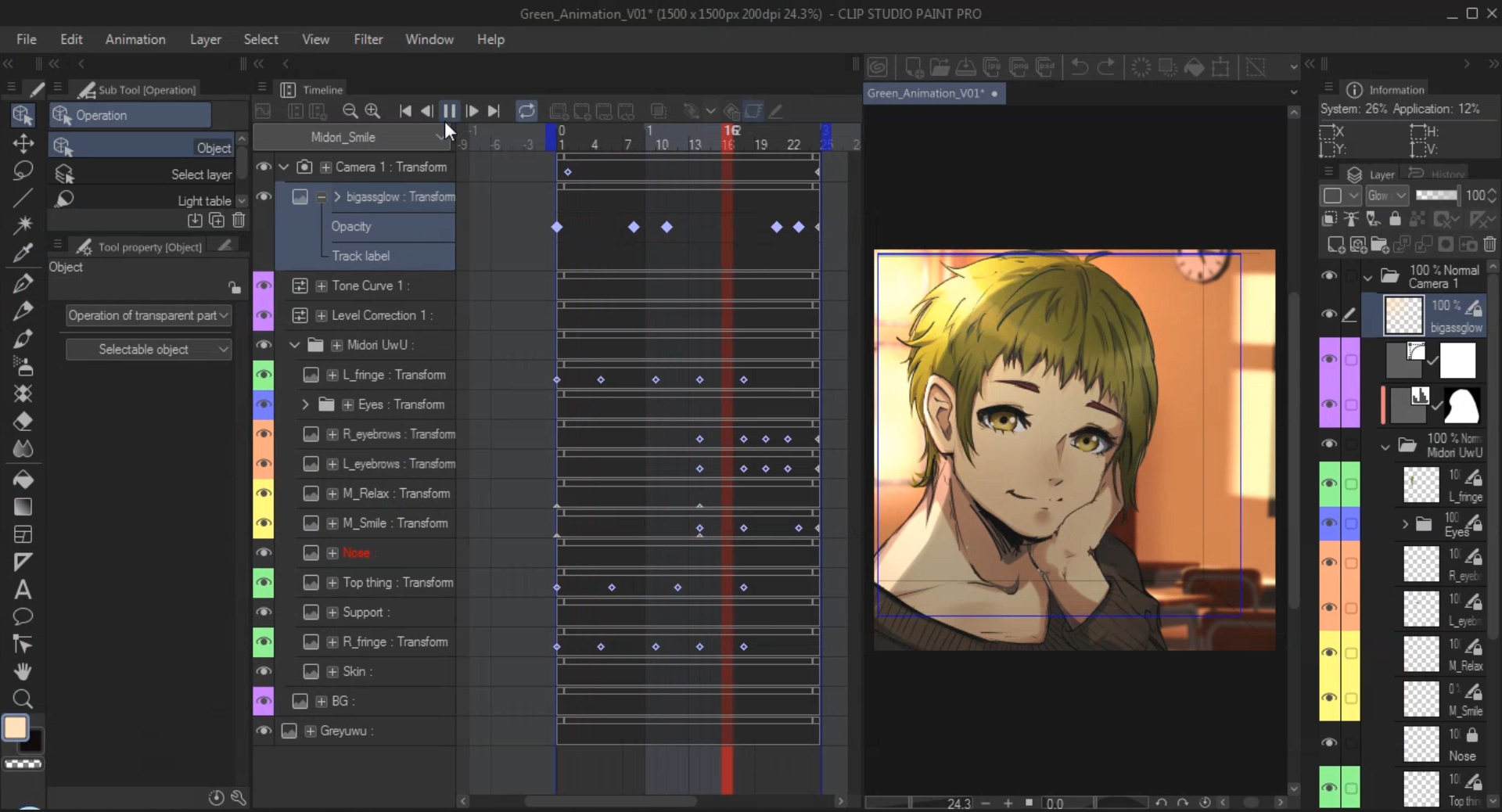
Task: Select the Move tool in the left toolbar
Action: 23,144
